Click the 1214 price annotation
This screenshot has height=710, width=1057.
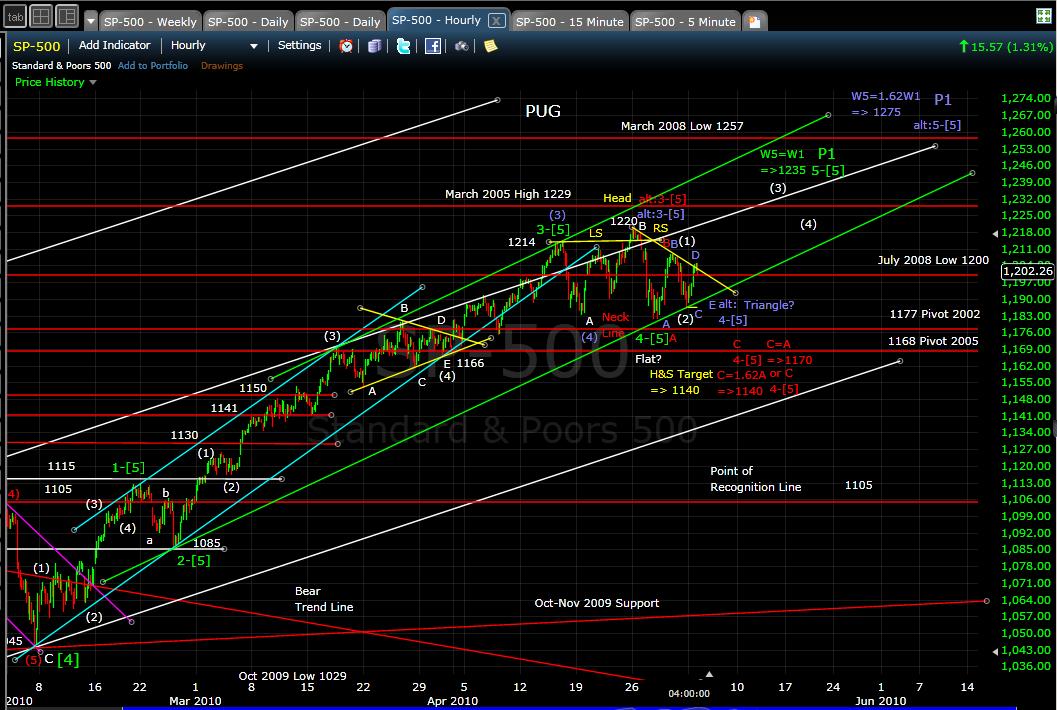point(521,242)
